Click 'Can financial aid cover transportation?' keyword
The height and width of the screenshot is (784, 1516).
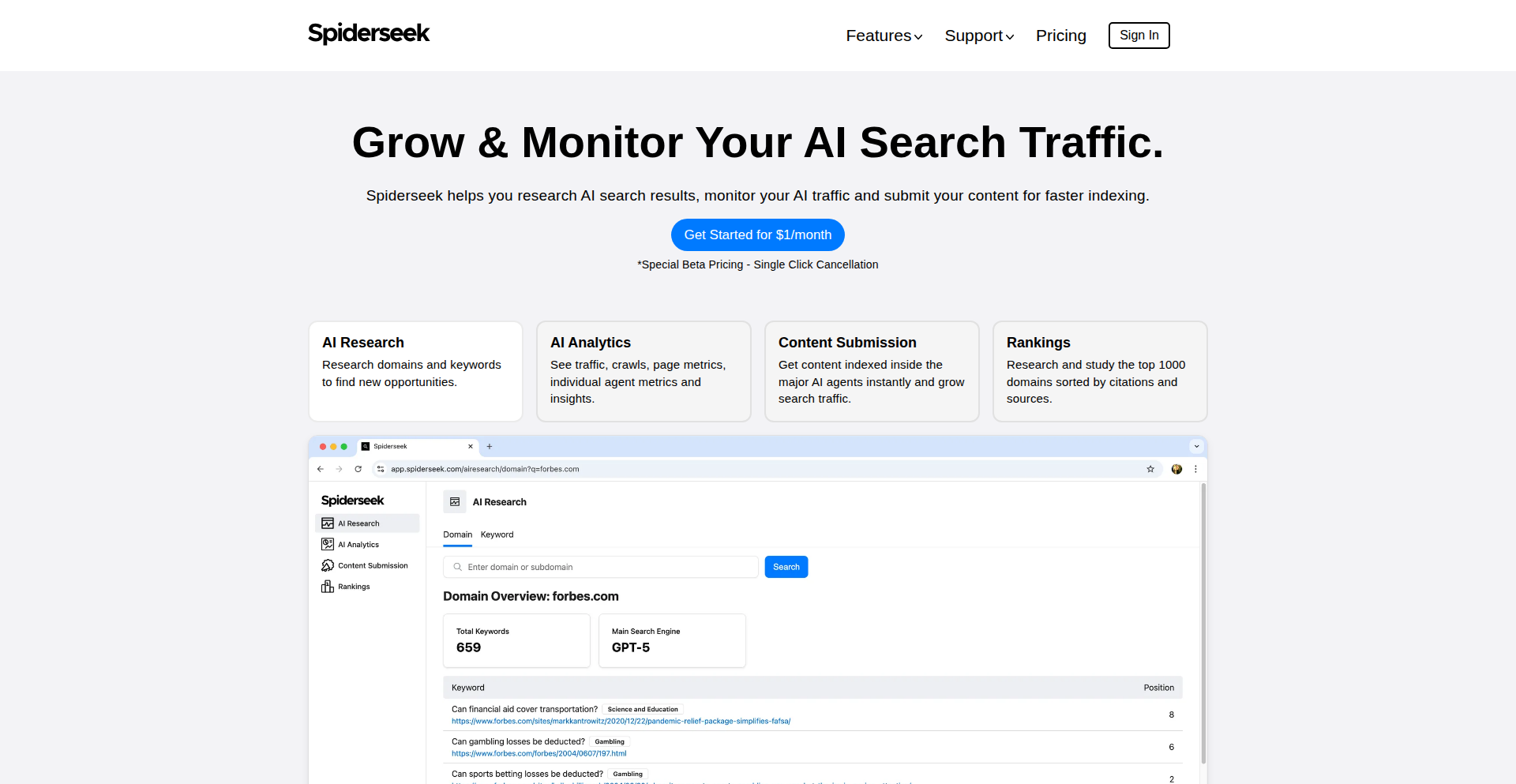(524, 709)
